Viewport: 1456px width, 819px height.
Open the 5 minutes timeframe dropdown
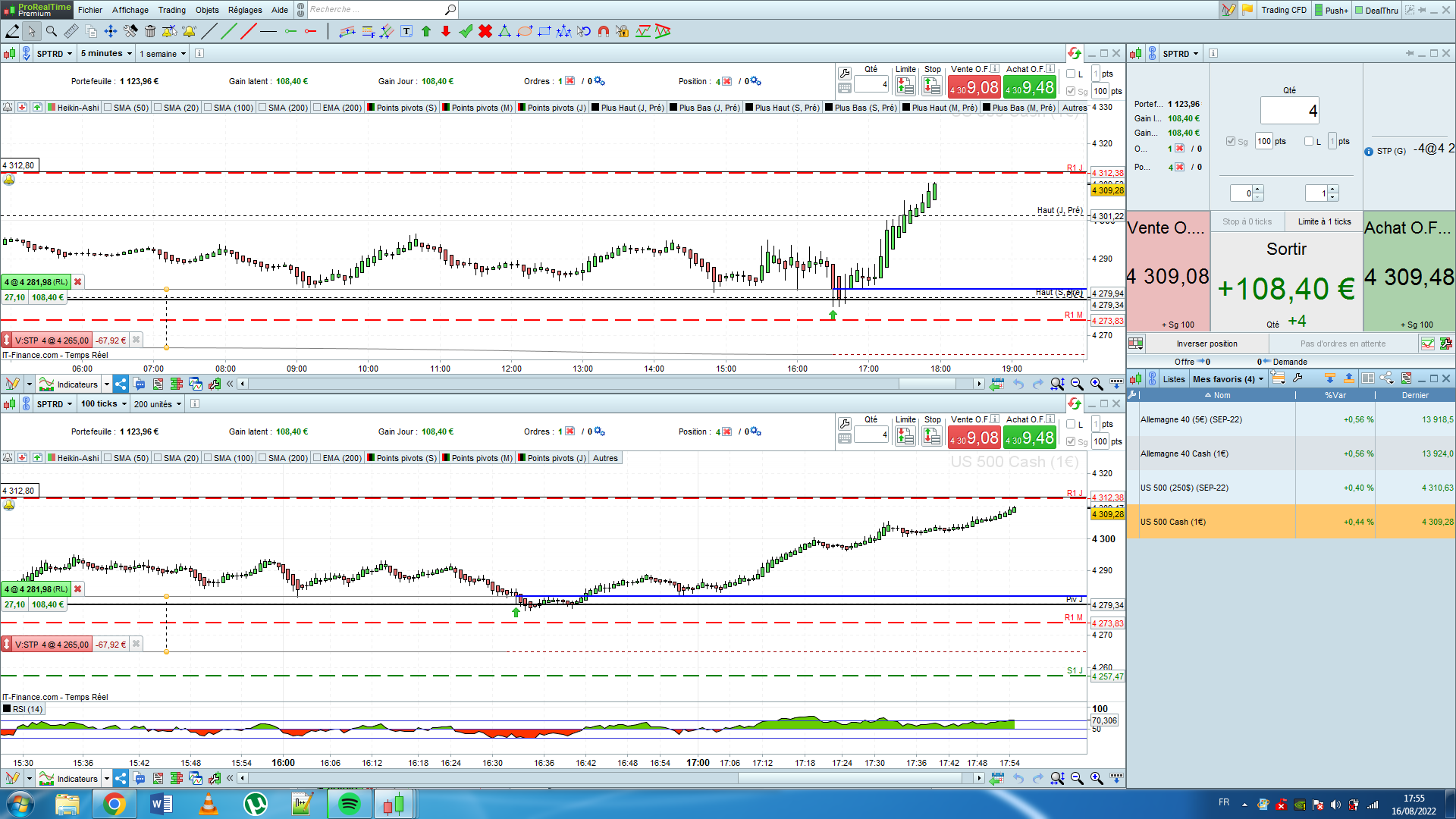106,54
